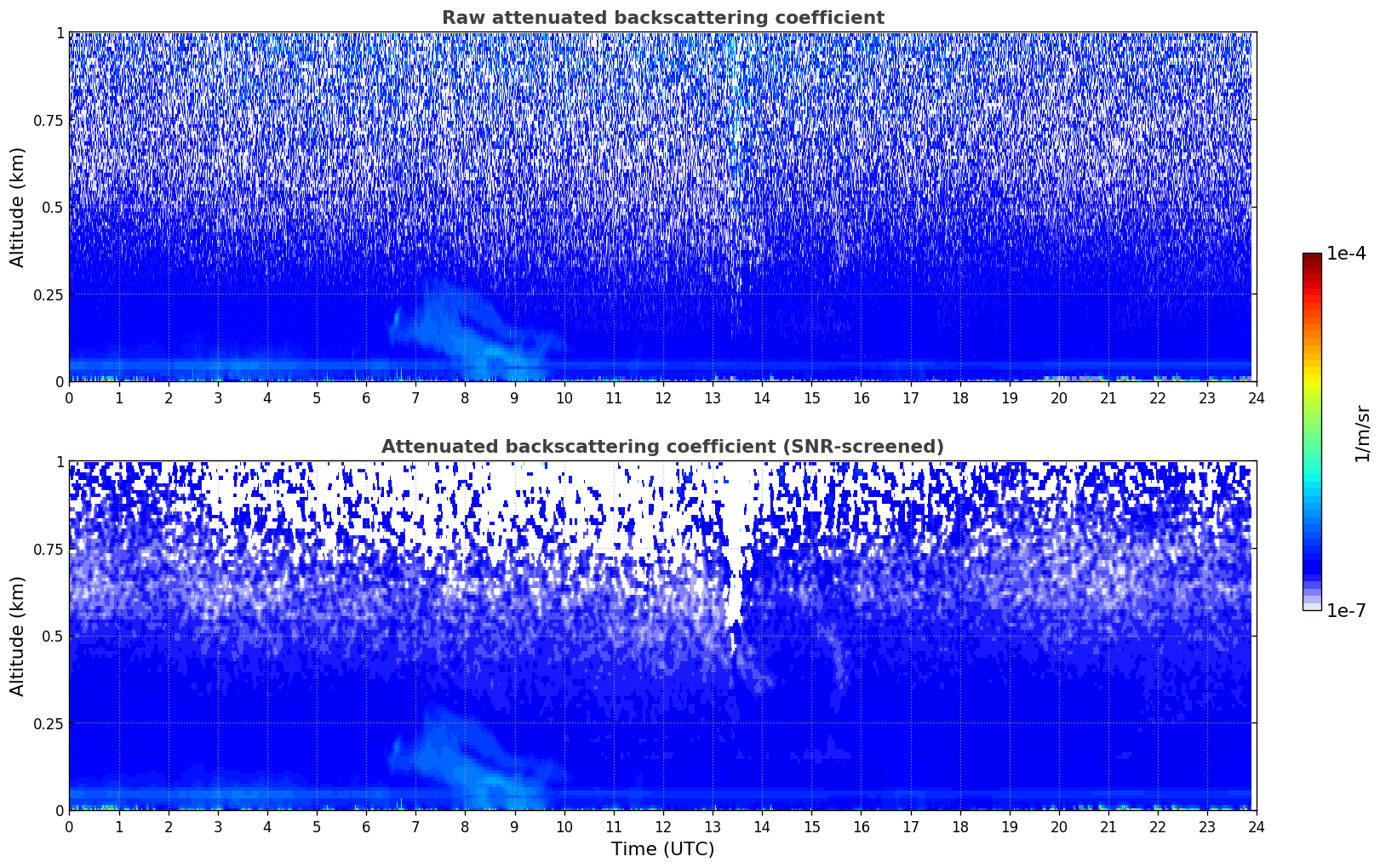Select hour "9" on the raw plot's time axis
1380x868 pixels.
point(514,397)
